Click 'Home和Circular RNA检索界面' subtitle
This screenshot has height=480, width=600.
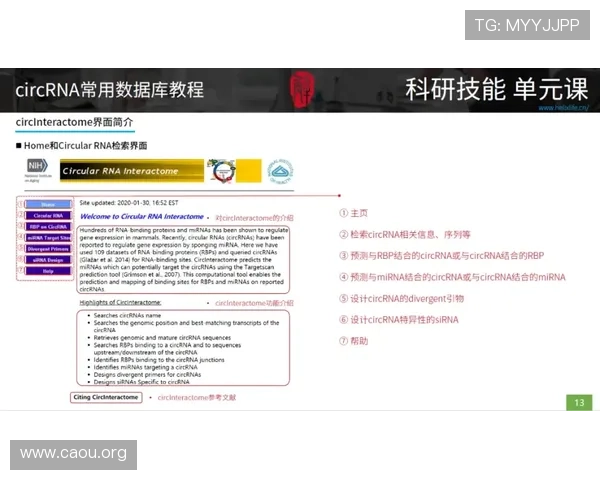[85, 145]
